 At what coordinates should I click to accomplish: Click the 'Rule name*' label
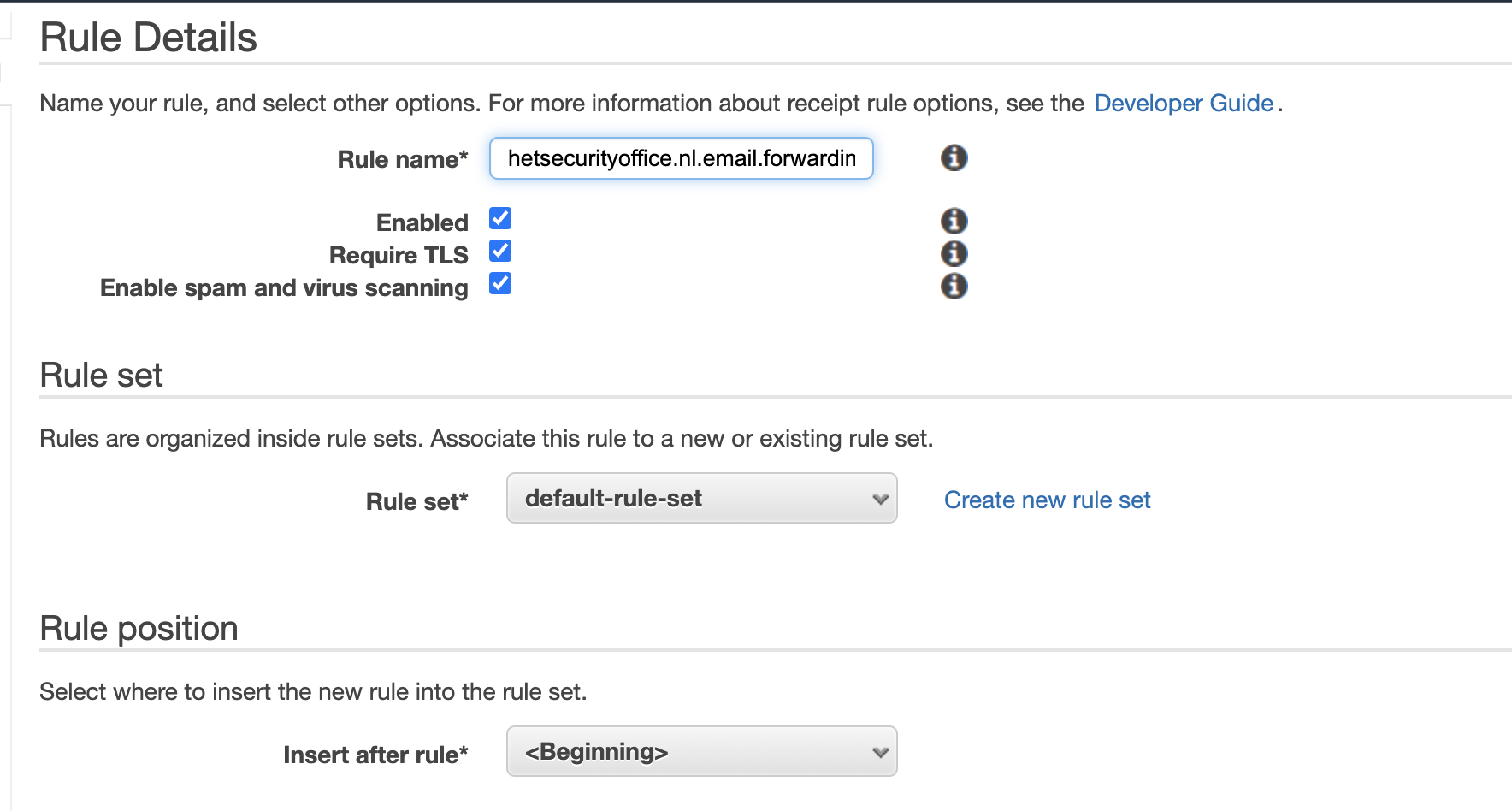point(403,159)
